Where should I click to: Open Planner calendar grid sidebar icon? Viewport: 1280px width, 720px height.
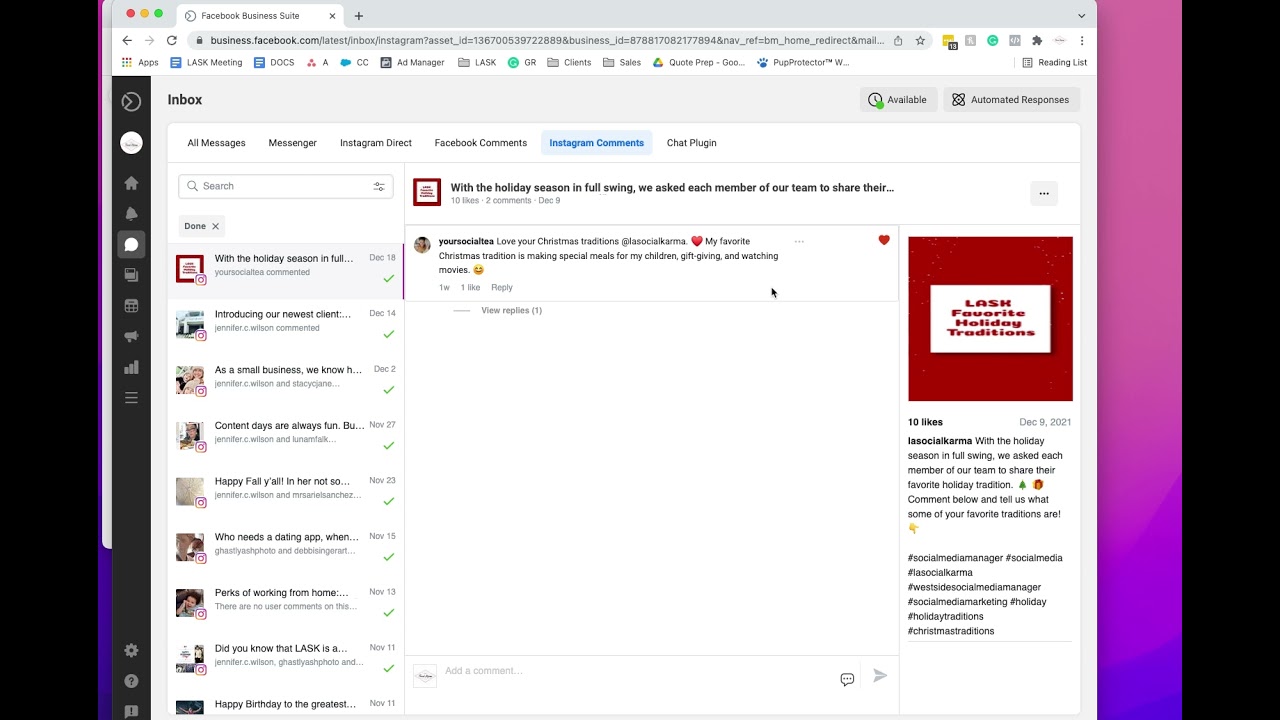pos(131,306)
